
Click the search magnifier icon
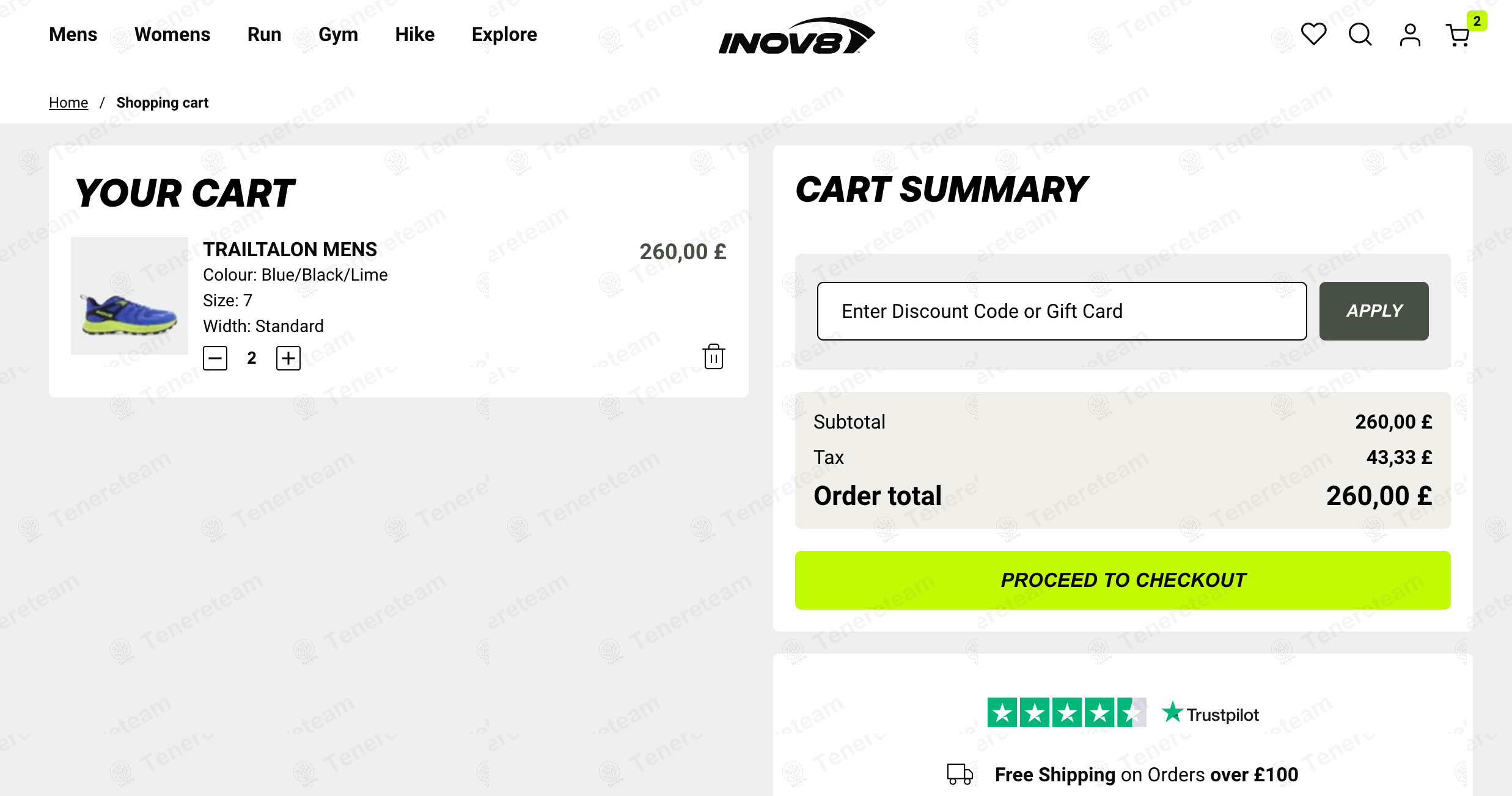click(x=1360, y=34)
